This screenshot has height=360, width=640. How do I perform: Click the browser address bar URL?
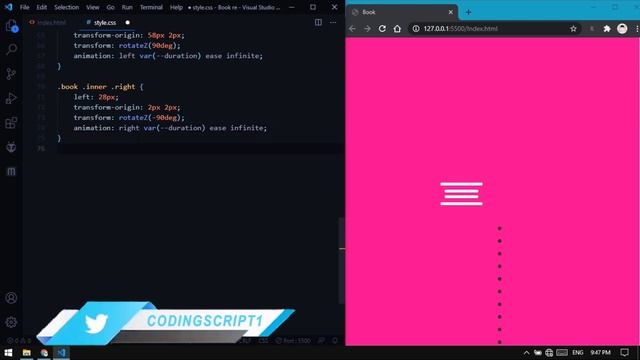(x=460, y=29)
